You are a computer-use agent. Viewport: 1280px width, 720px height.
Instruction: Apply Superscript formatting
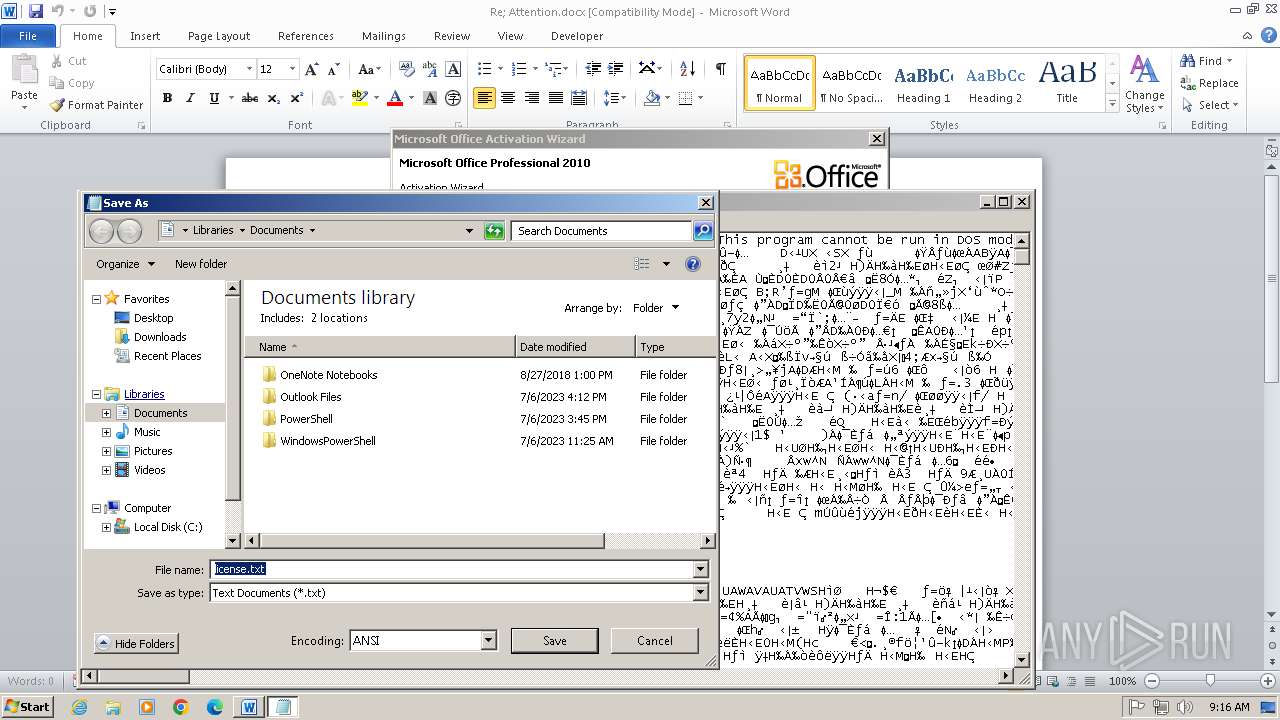pyautogui.click(x=296, y=98)
